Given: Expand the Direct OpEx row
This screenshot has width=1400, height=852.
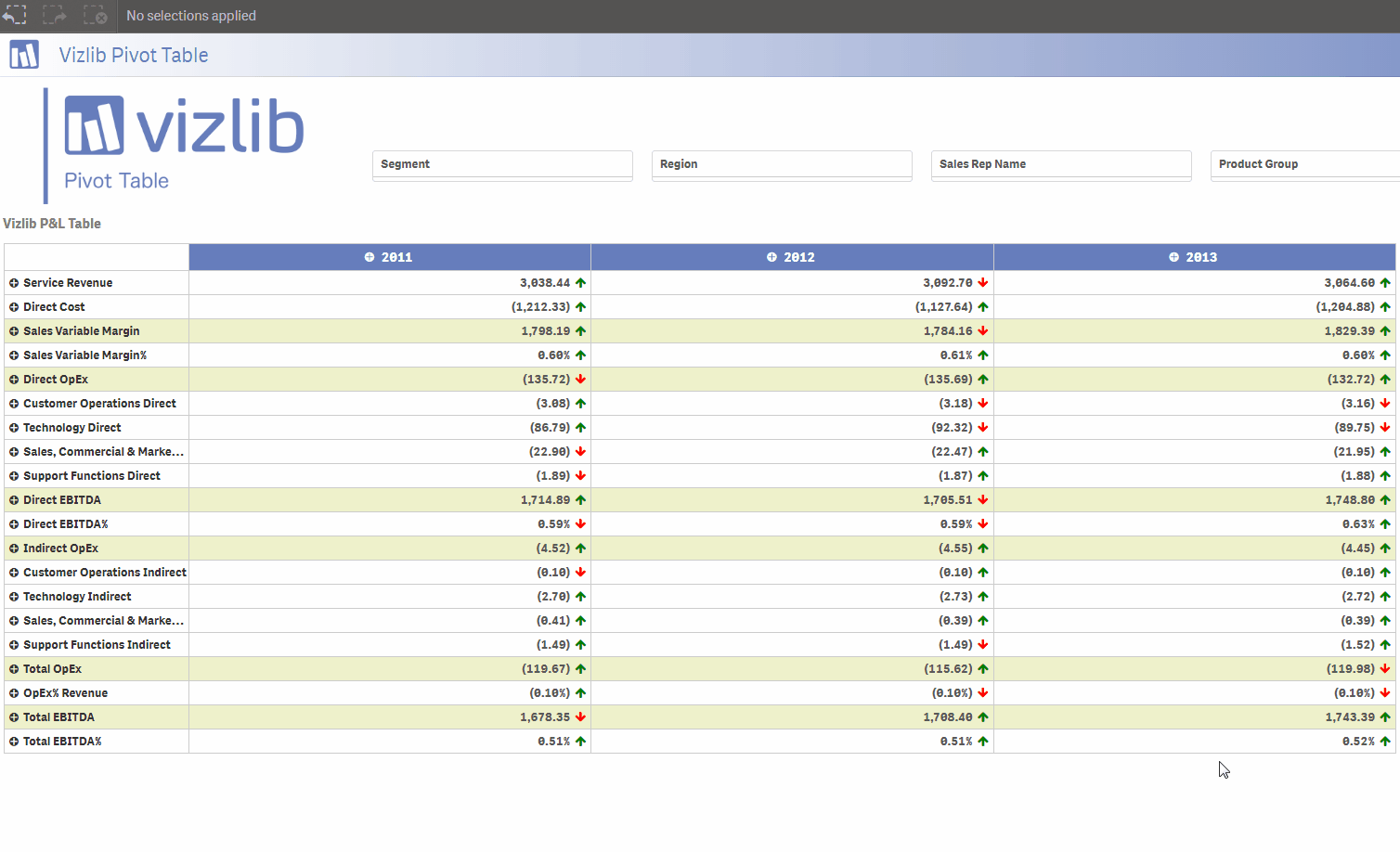Looking at the screenshot, I should pyautogui.click(x=14, y=380).
